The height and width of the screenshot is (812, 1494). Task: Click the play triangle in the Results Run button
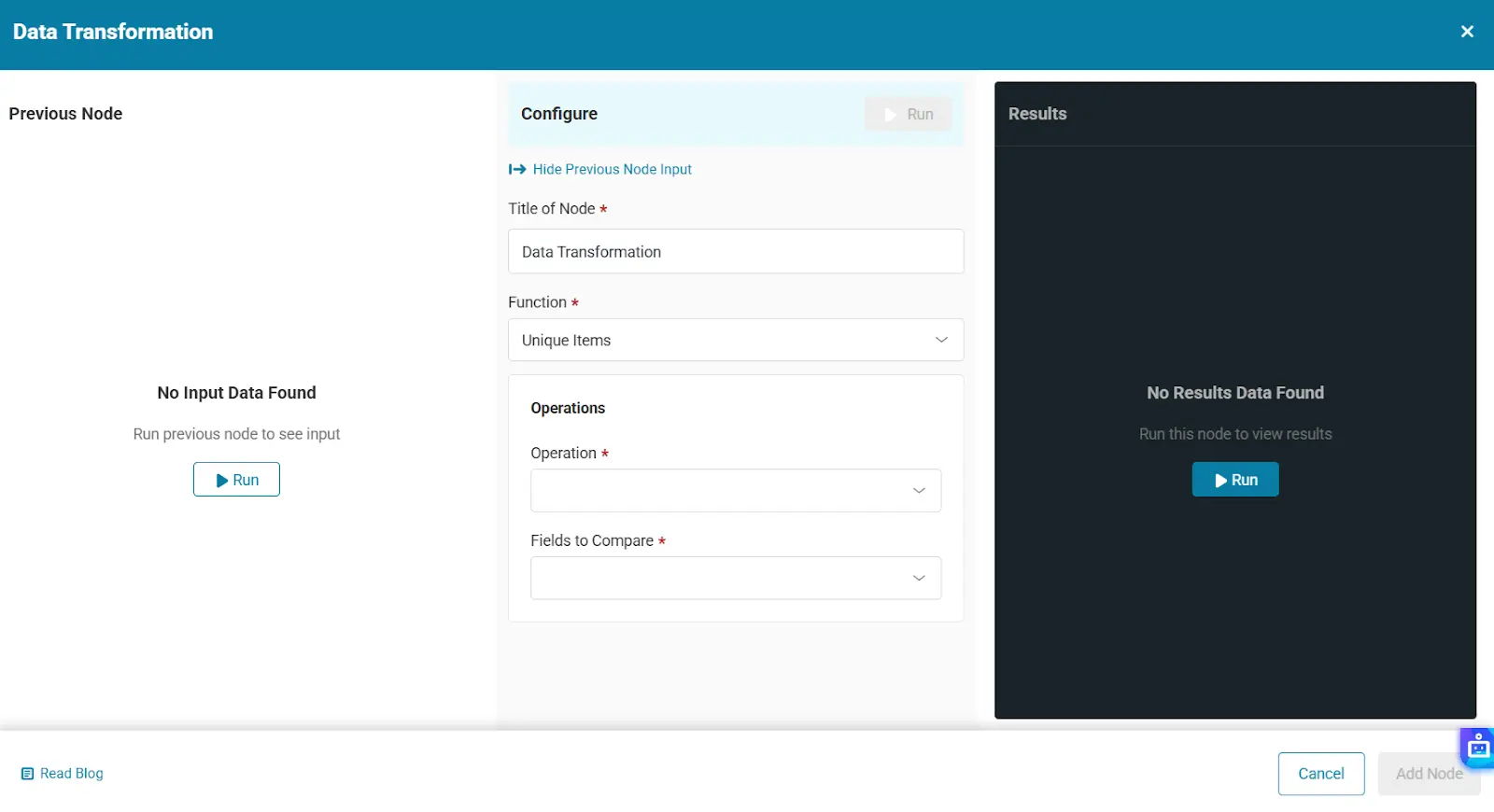1220,481
